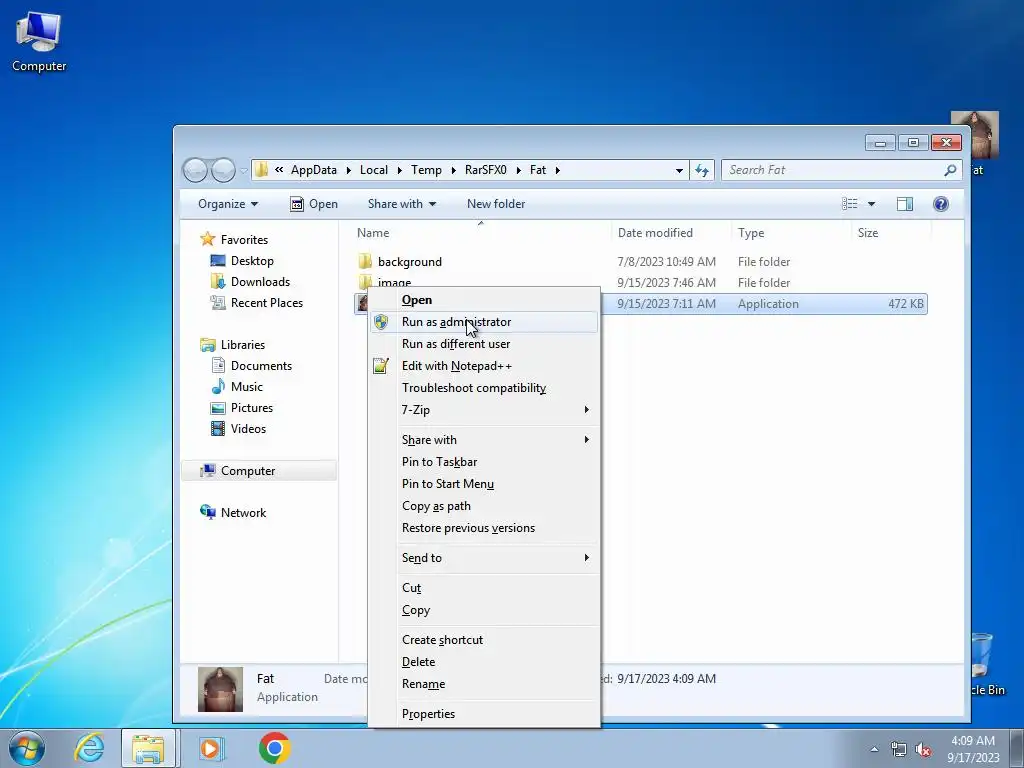Select Documents in Libraries
This screenshot has width=1024, height=768.
pos(261,366)
